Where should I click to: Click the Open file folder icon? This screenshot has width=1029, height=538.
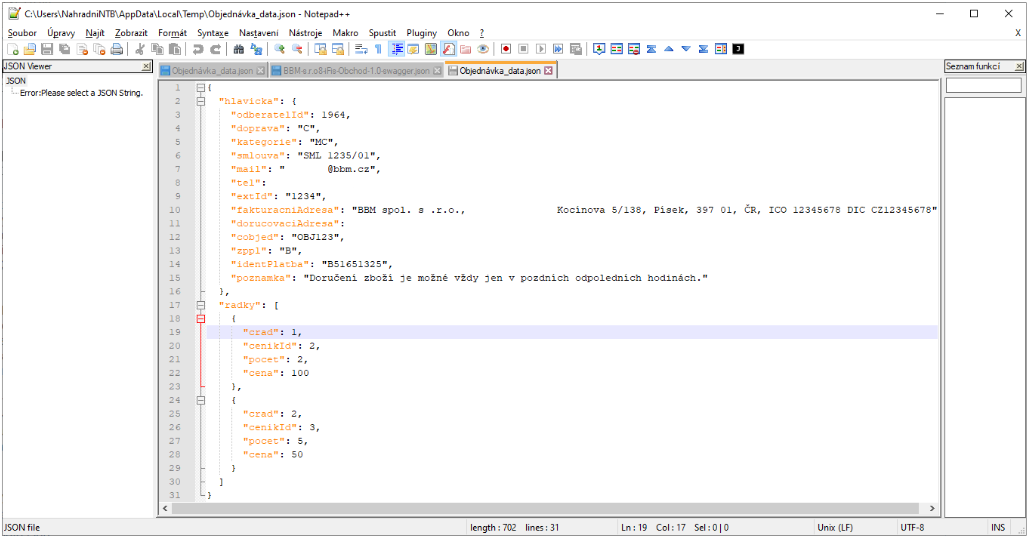(30, 49)
